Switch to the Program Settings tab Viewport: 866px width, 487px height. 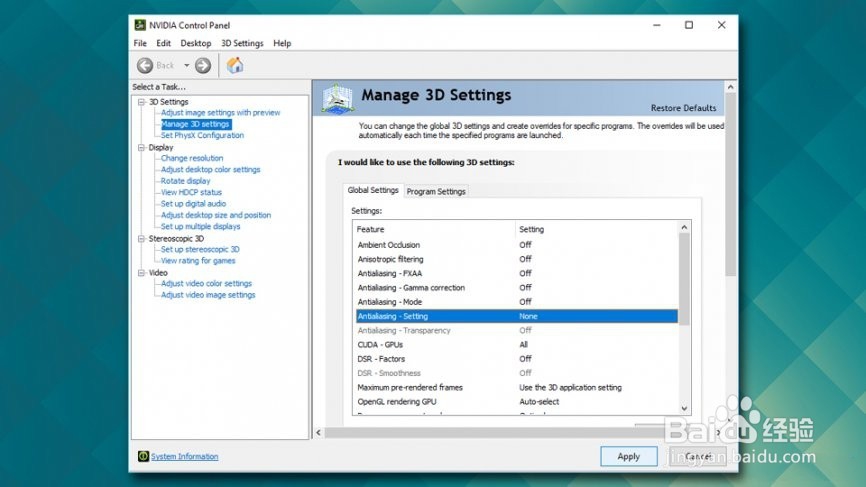point(436,192)
